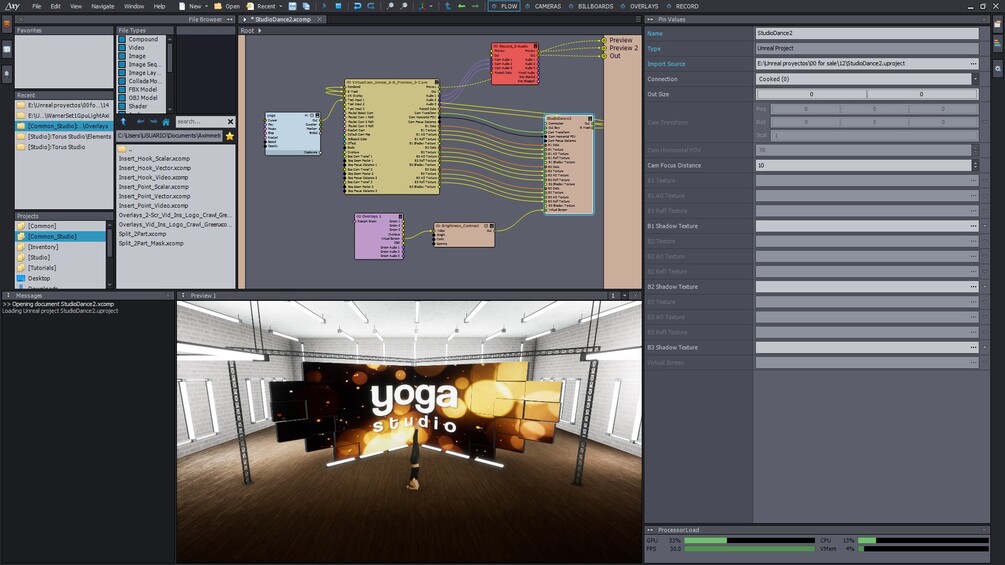Start playback with the Play toolbar icon

tap(324, 6)
